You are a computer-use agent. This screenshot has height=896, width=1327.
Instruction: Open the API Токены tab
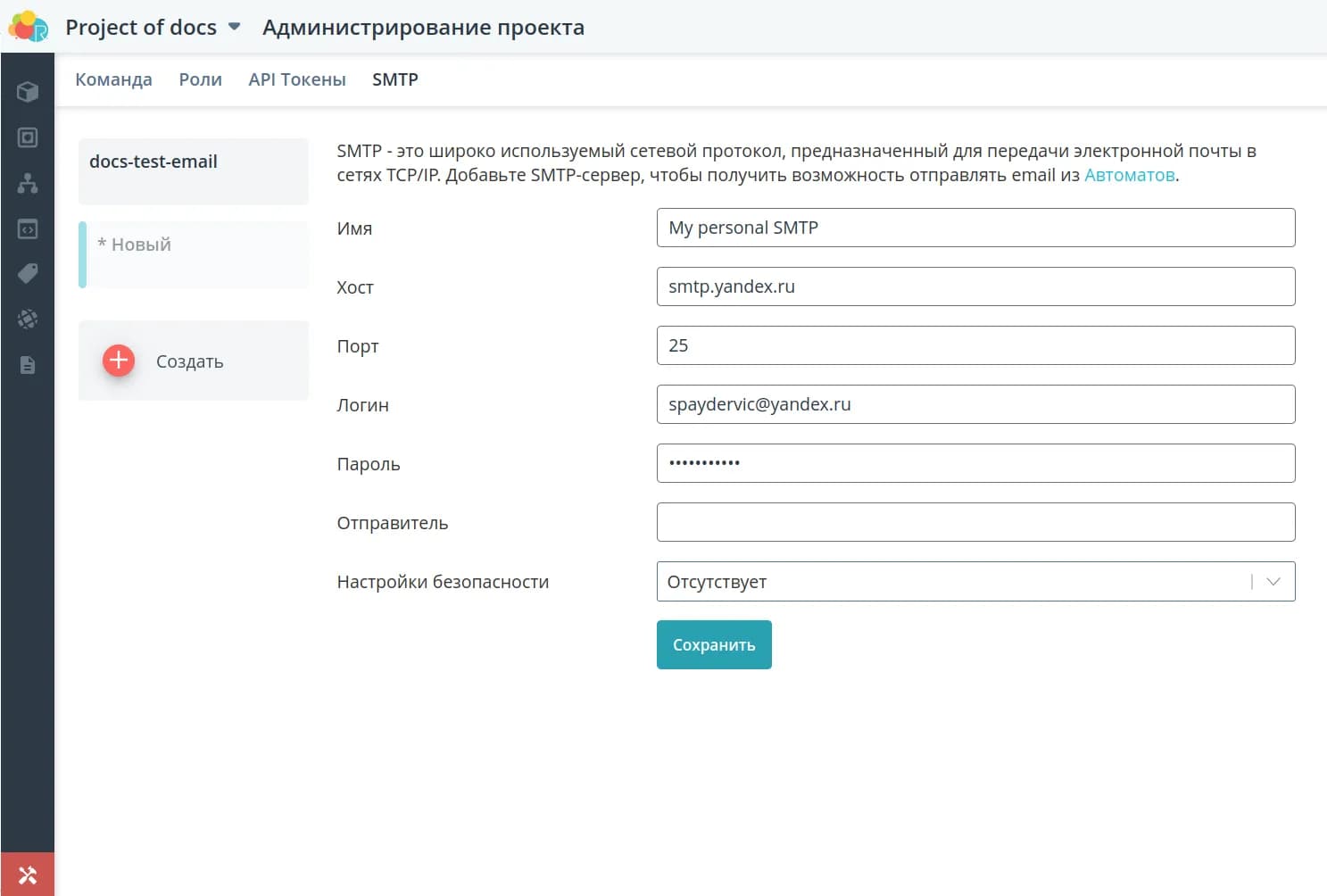(x=297, y=79)
